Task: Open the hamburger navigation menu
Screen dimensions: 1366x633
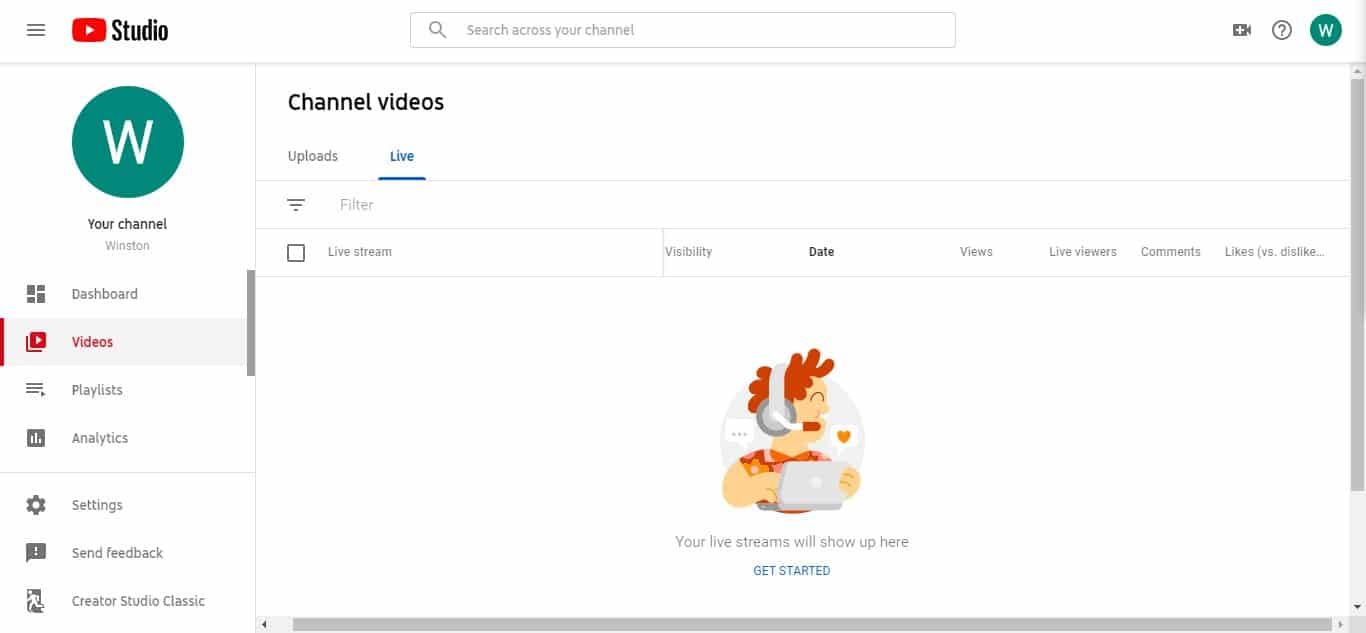Action: (x=36, y=30)
